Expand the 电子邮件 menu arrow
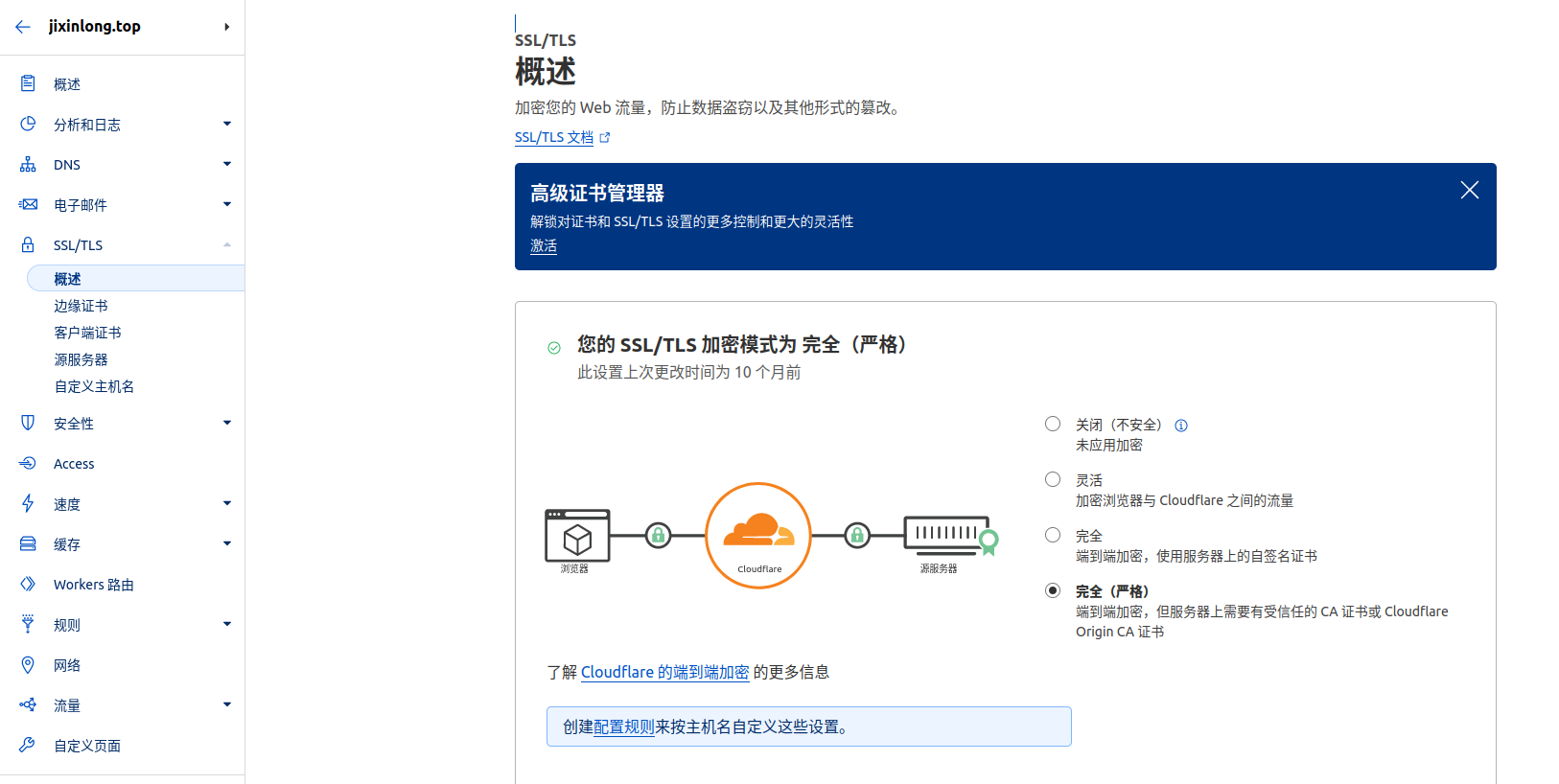1559x784 pixels. (x=227, y=204)
